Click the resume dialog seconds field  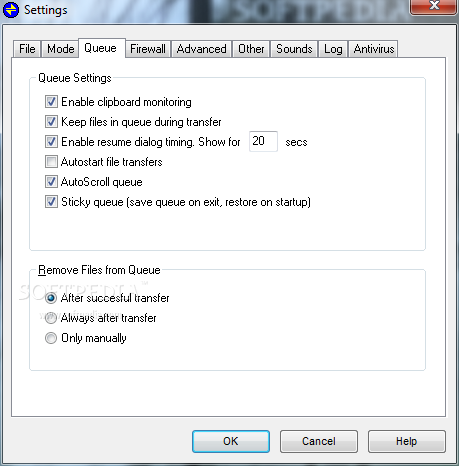[x=263, y=141]
